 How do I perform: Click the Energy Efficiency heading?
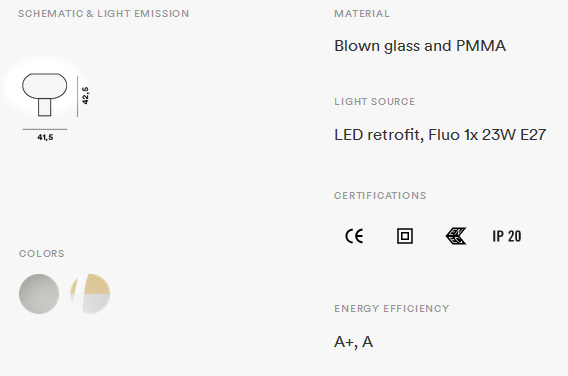click(392, 309)
